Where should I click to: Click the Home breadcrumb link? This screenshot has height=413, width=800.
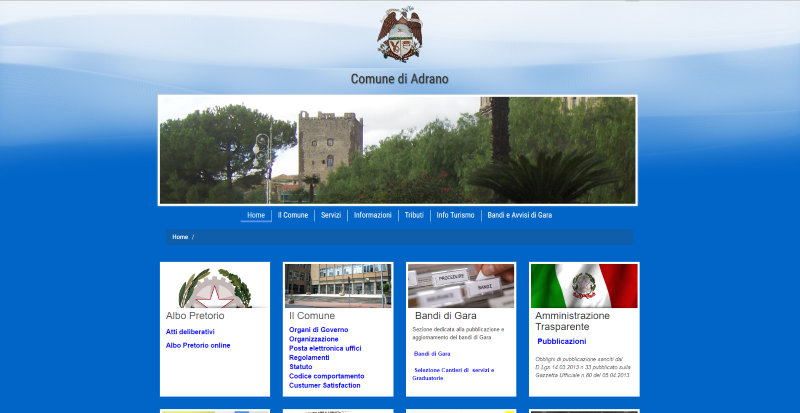tap(180, 237)
